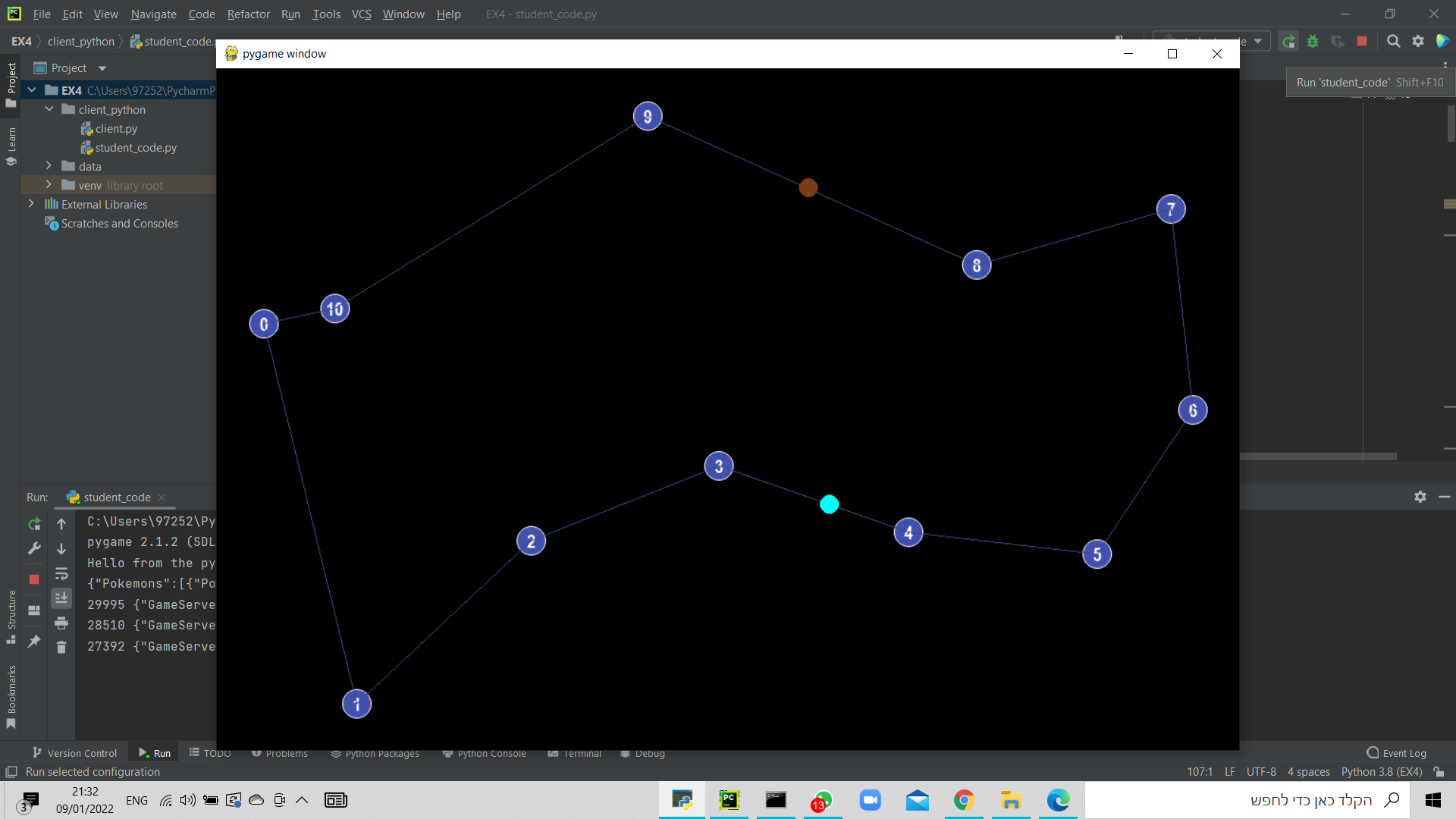Open the Project view dropdown
Screen dimensions: 1456x819
click(x=102, y=68)
